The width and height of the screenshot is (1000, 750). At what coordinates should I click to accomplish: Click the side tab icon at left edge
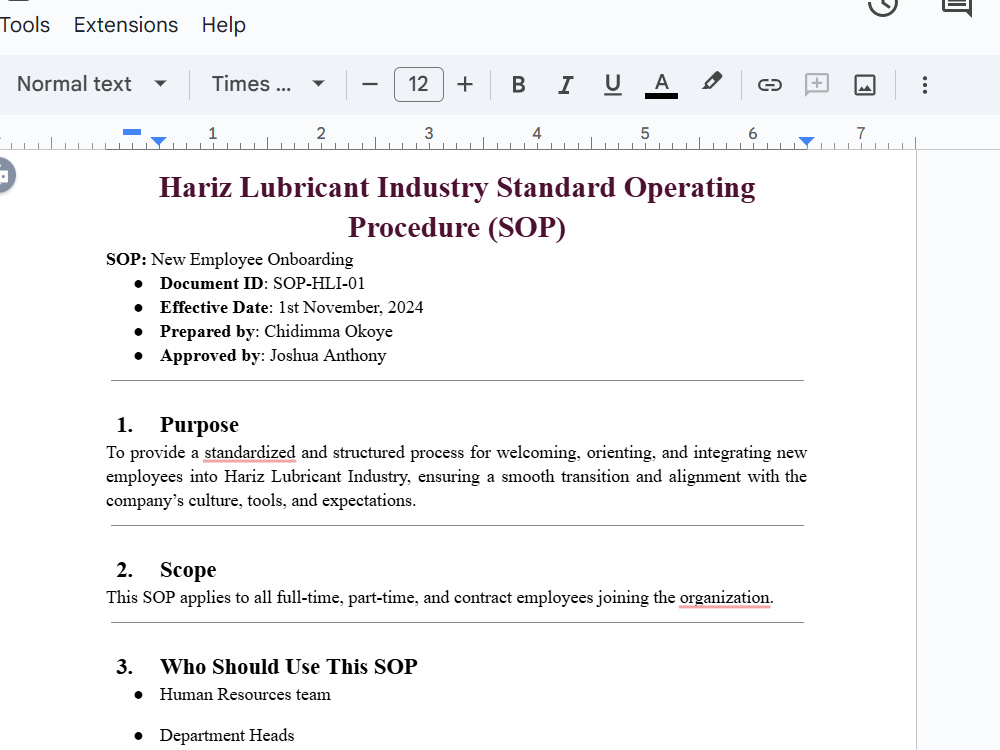(5, 175)
